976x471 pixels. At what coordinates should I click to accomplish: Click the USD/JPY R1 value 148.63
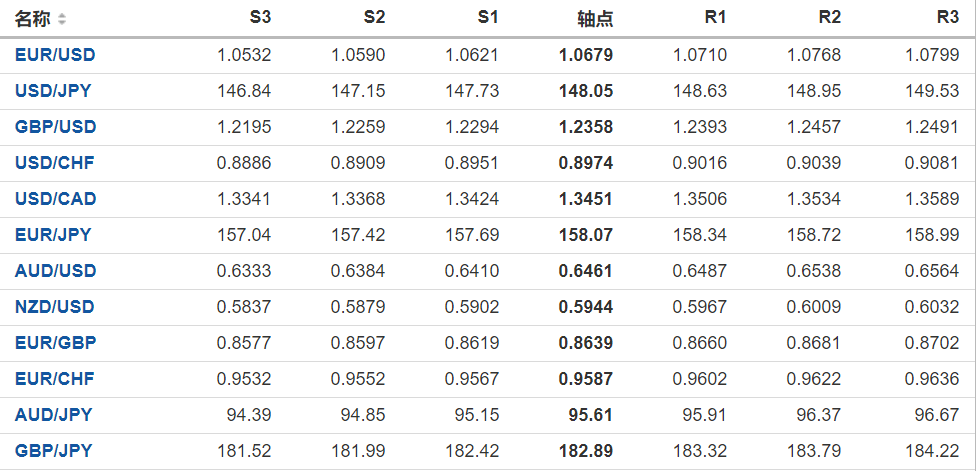[x=702, y=91]
